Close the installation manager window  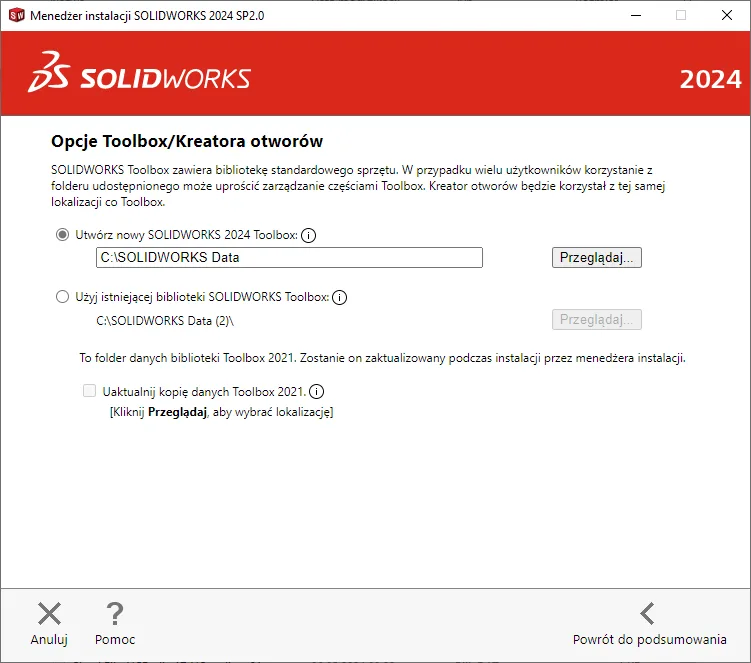tap(727, 15)
